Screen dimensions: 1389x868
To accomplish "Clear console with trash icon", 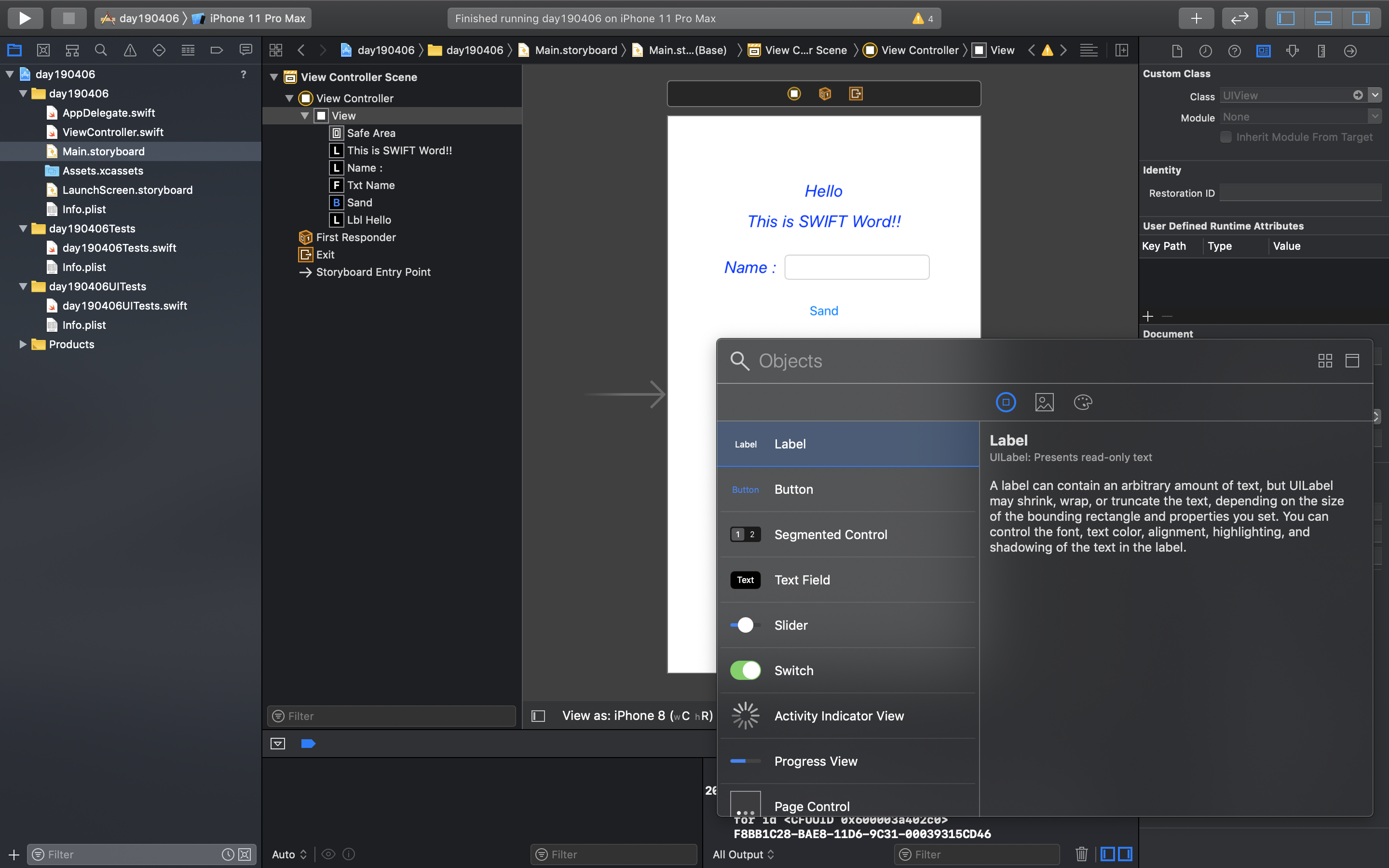I will point(1081,854).
